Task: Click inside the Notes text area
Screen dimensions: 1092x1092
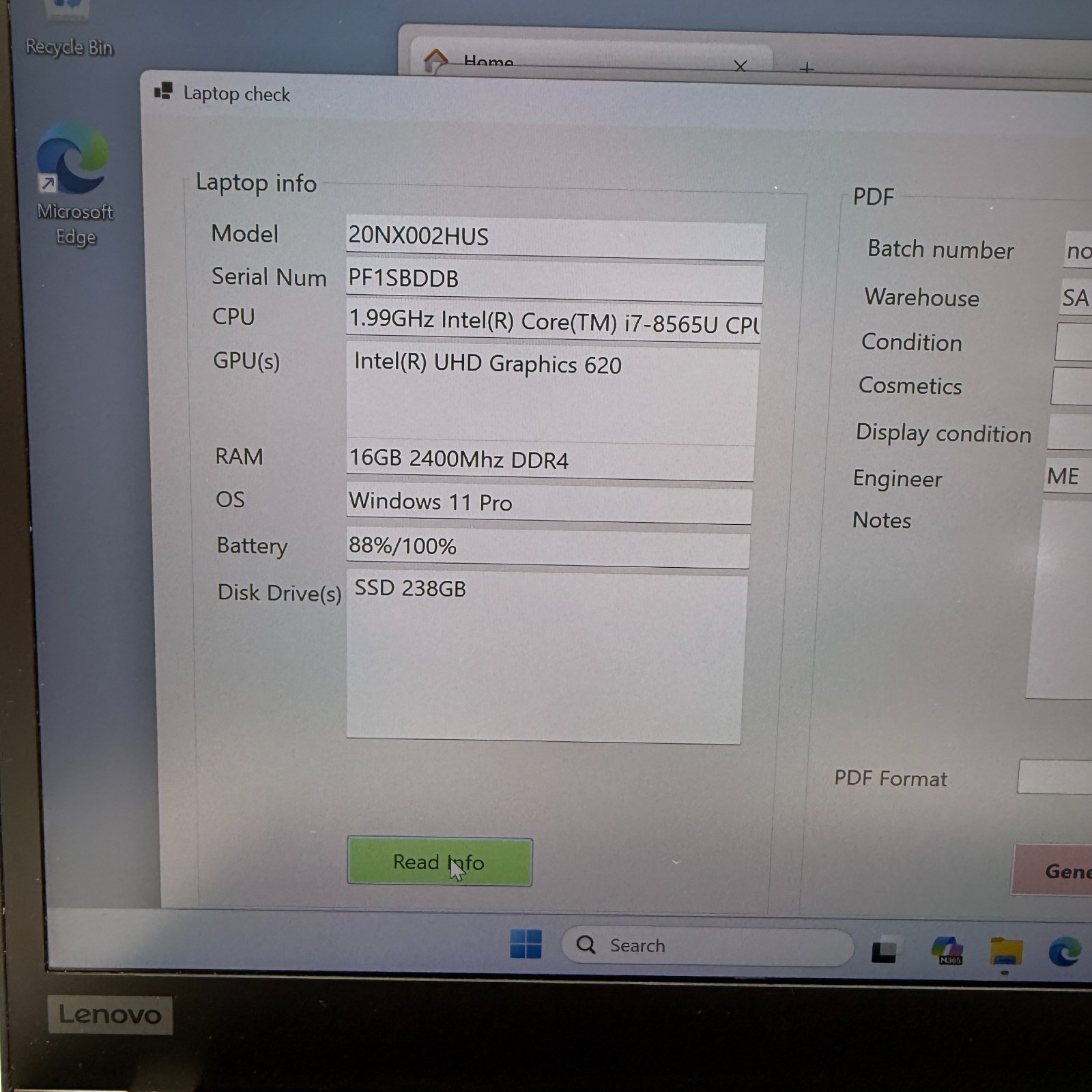Action: (1059, 601)
